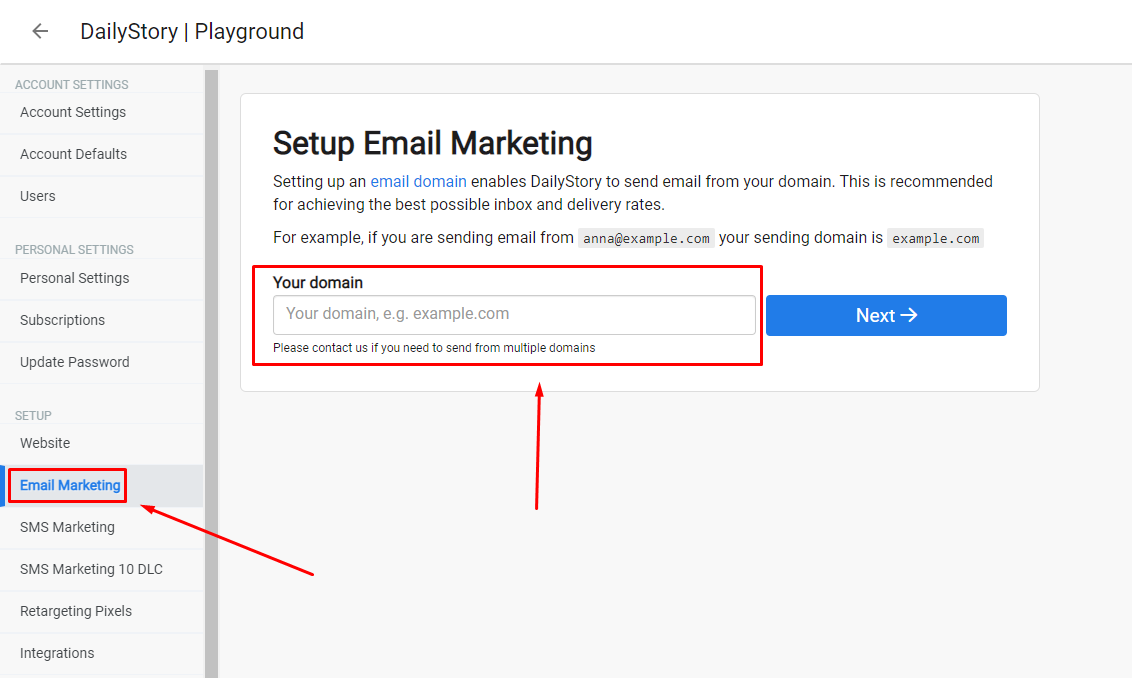Open Account Defaults page
Image resolution: width=1132 pixels, height=678 pixels.
(102, 155)
